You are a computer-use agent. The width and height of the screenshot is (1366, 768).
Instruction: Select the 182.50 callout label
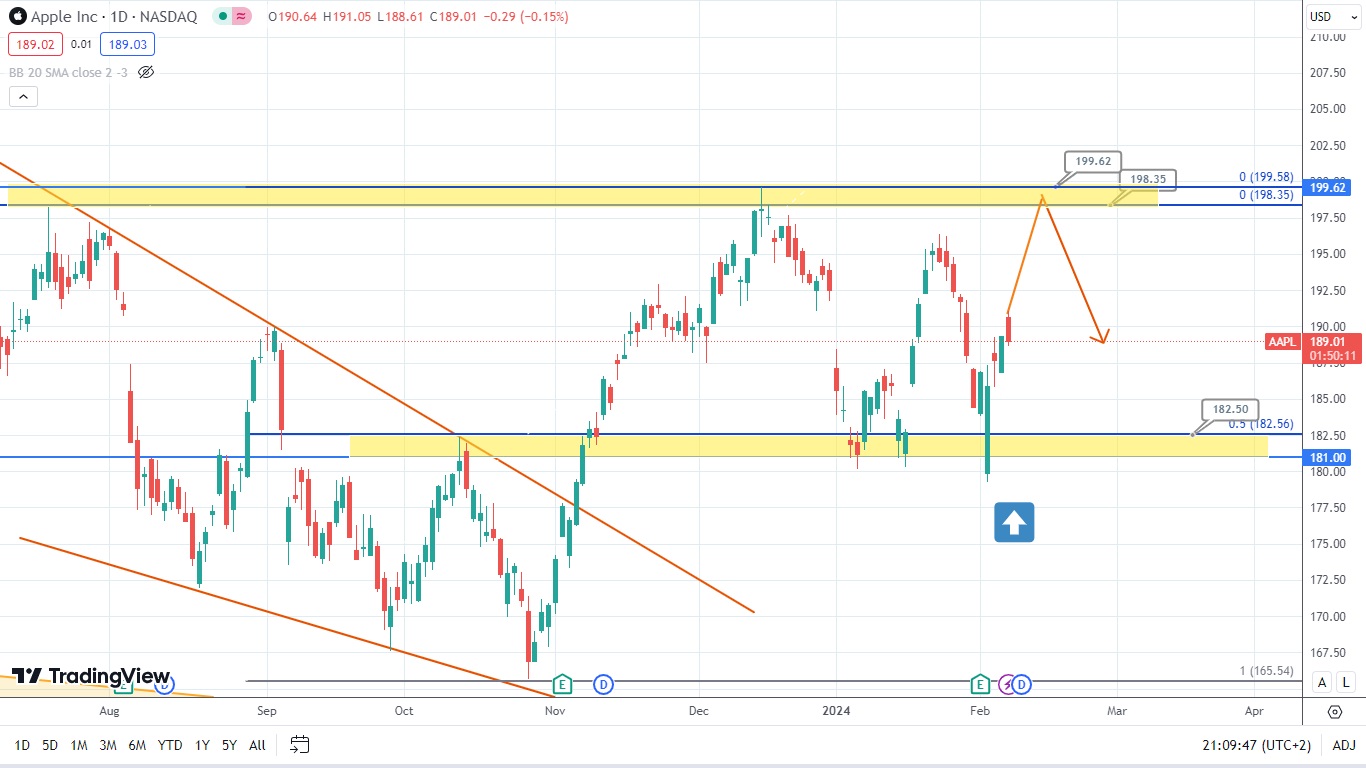coord(1230,409)
